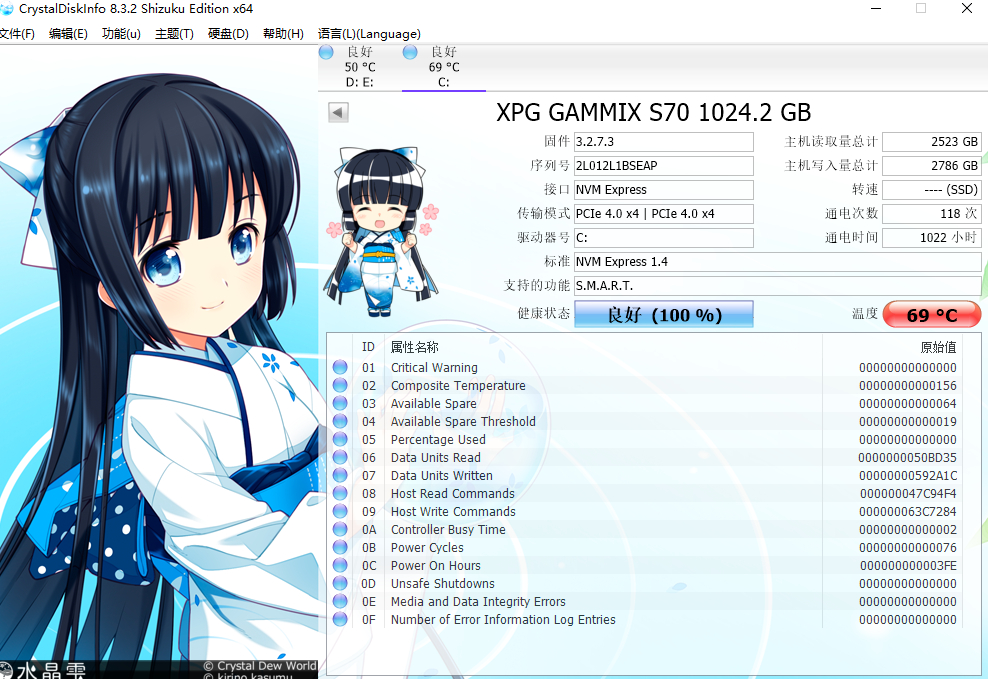Click status orb for Host Read Commands
988x679 pixels.
340,493
